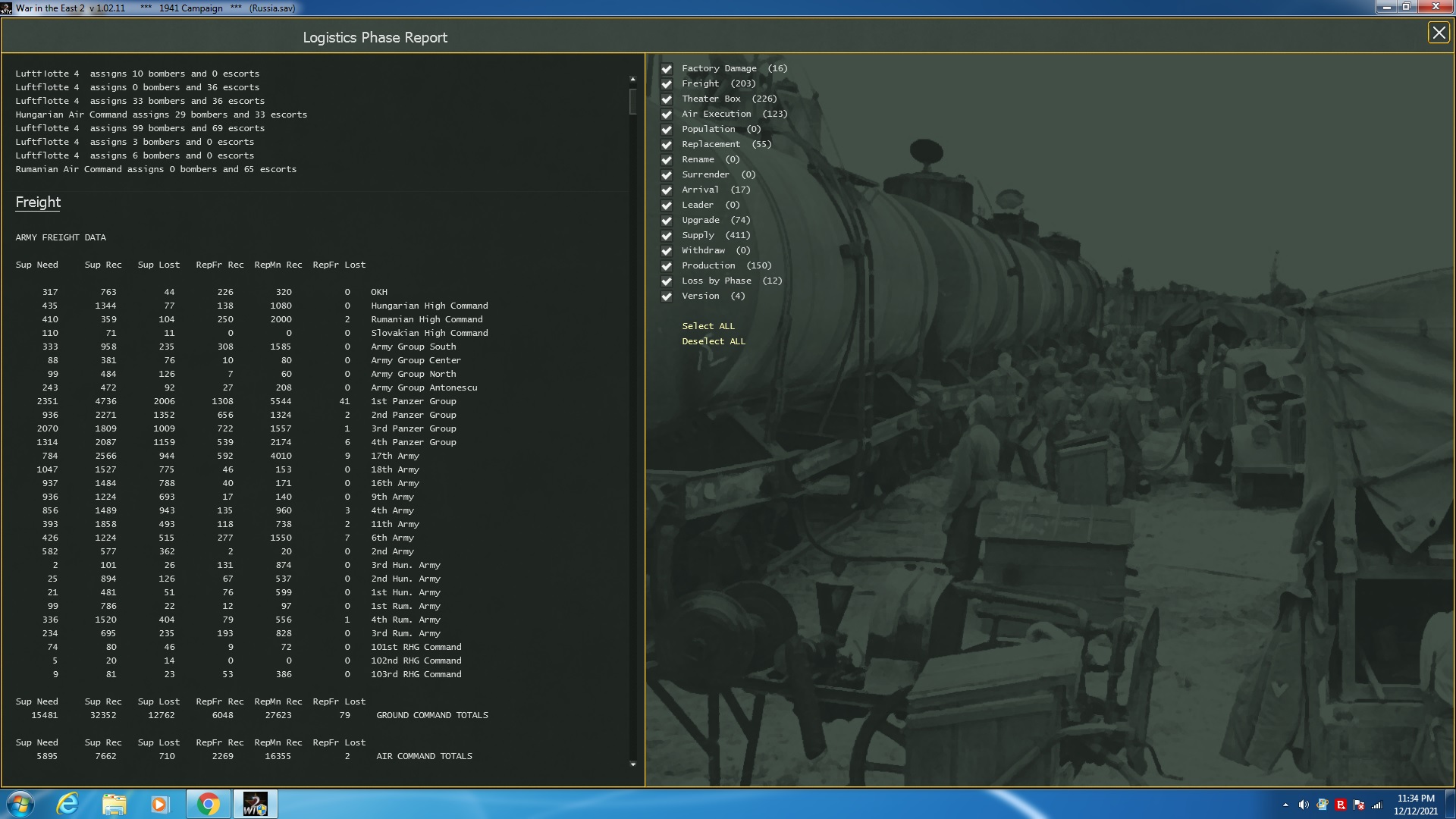
Task: Launch Internet Explorer from the taskbar
Action: click(x=67, y=803)
